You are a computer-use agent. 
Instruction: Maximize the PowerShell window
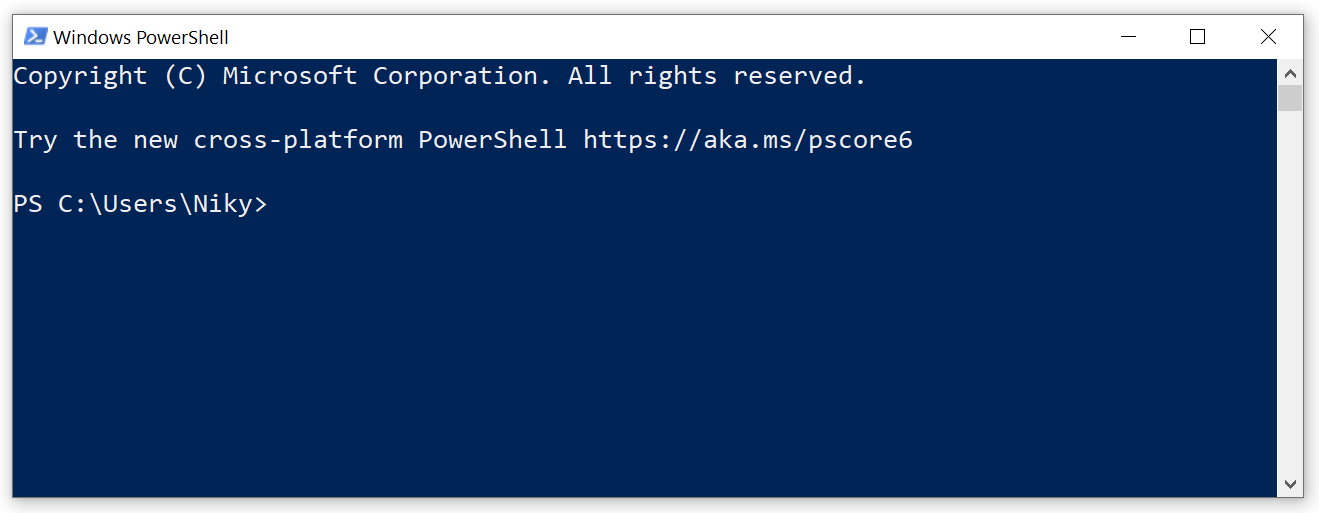tap(1197, 37)
